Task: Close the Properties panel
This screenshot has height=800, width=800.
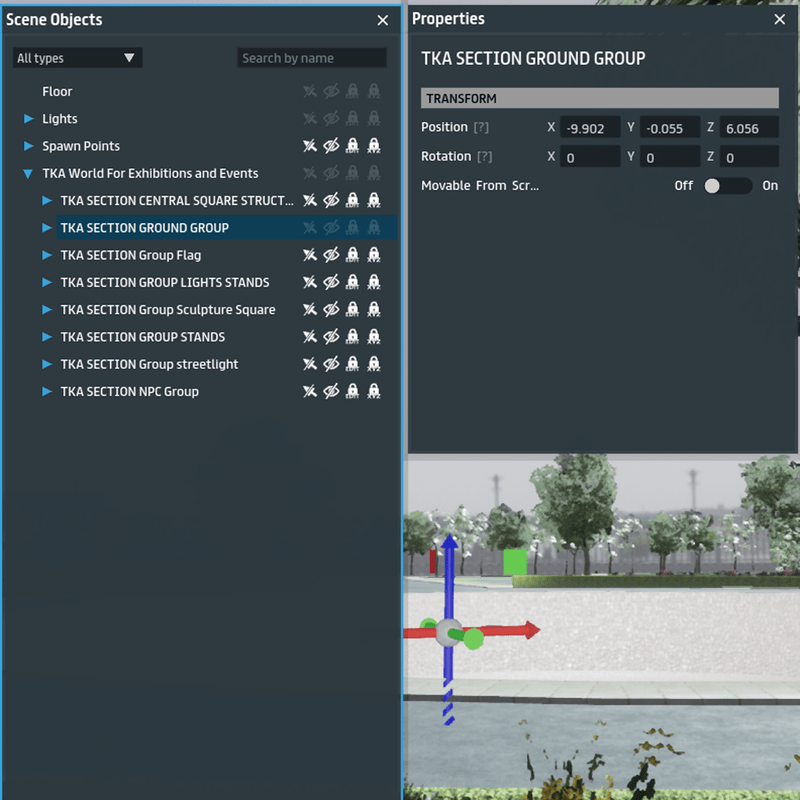Action: [780, 19]
